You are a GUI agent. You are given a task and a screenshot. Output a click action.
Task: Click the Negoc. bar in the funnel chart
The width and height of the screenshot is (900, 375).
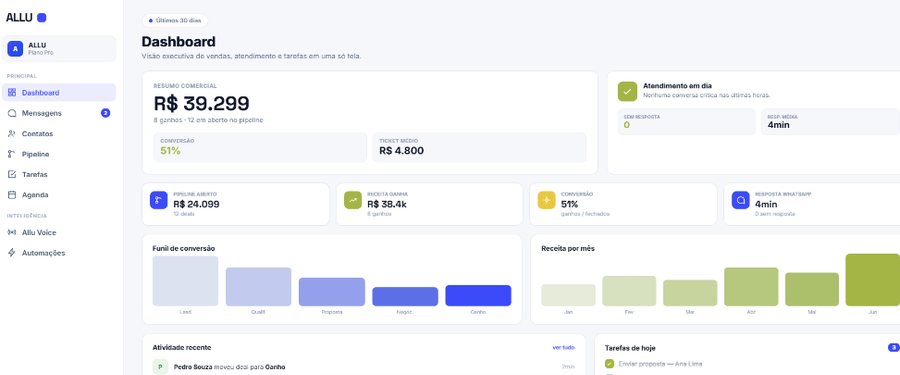point(405,296)
